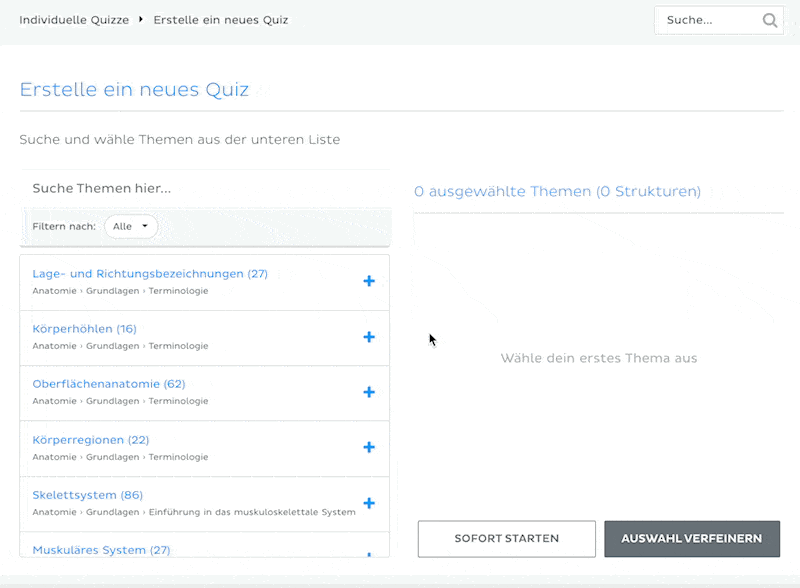The width and height of the screenshot is (800, 588).
Task: Go to Individuelle Quizze breadcrumb
Action: coord(74,20)
